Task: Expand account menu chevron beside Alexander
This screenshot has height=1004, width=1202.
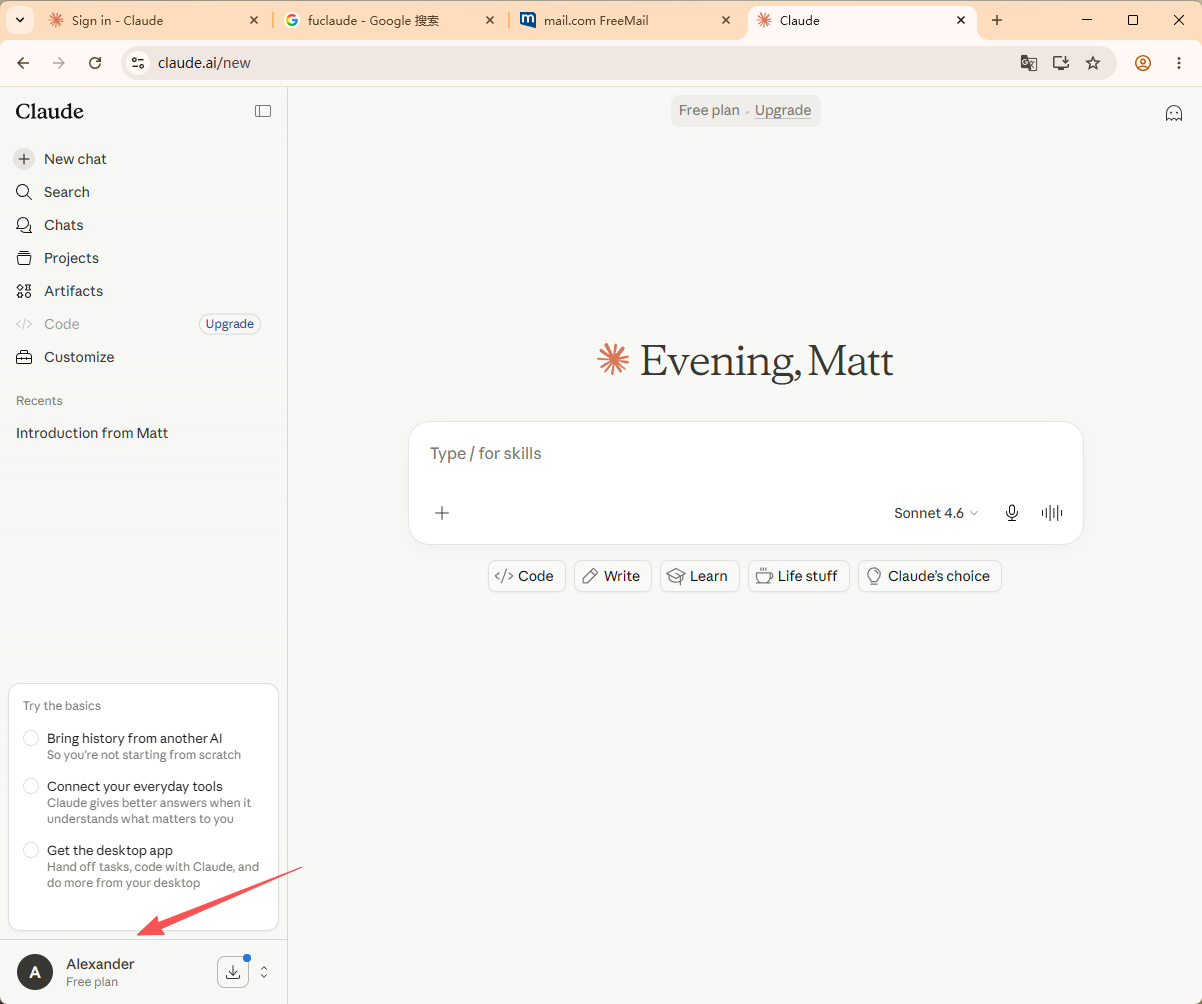Action: [x=264, y=971]
